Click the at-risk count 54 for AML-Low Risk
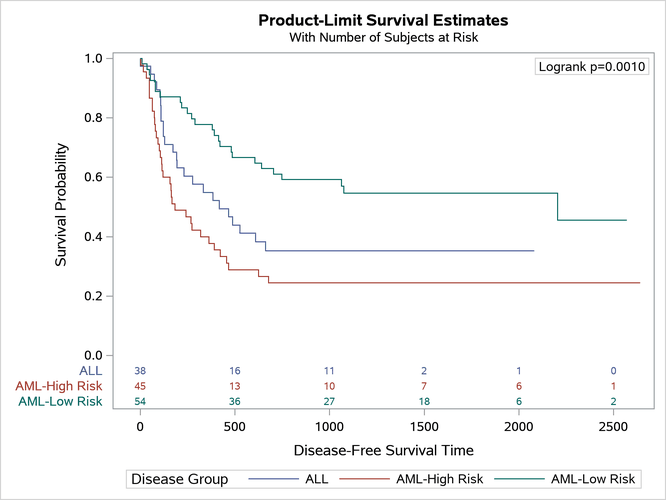Viewport: 666px width, 500px height. click(140, 402)
